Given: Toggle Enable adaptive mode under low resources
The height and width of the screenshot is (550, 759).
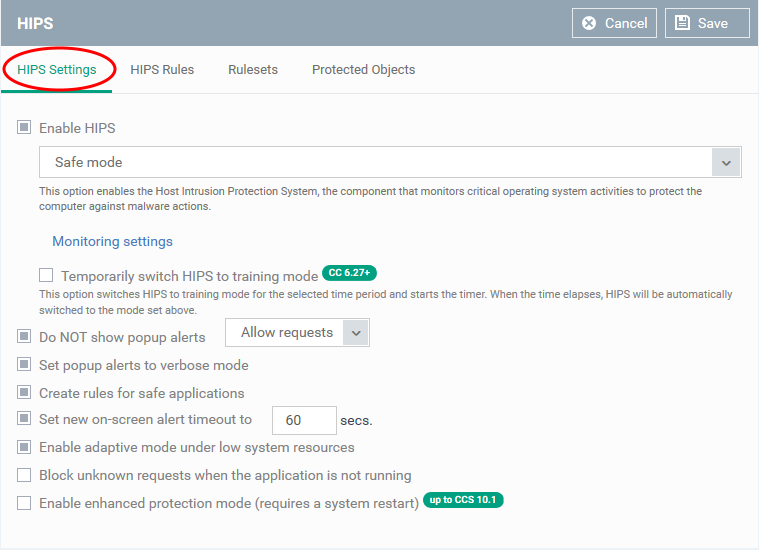Looking at the screenshot, I should (x=24, y=447).
